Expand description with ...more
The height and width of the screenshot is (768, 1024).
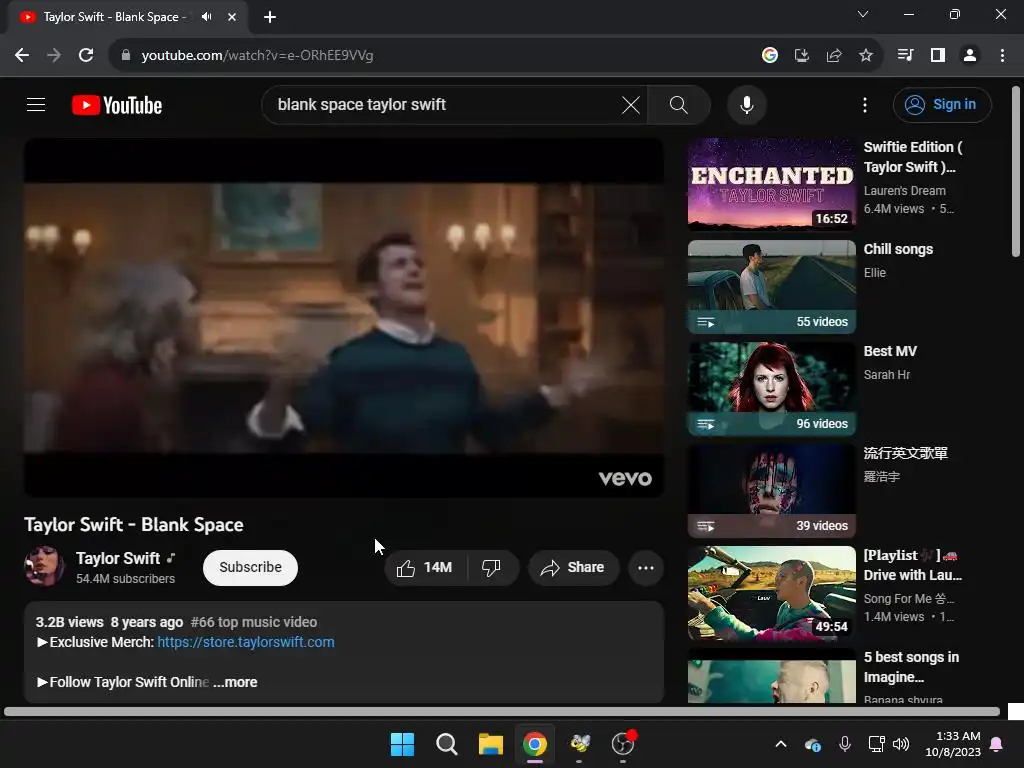click(x=235, y=682)
